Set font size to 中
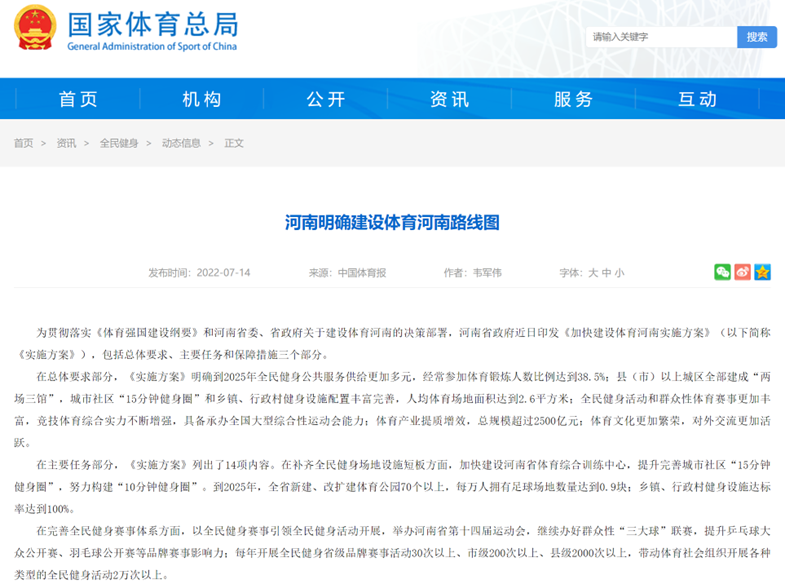Screen dimensions: 785x586 [x=606, y=273]
